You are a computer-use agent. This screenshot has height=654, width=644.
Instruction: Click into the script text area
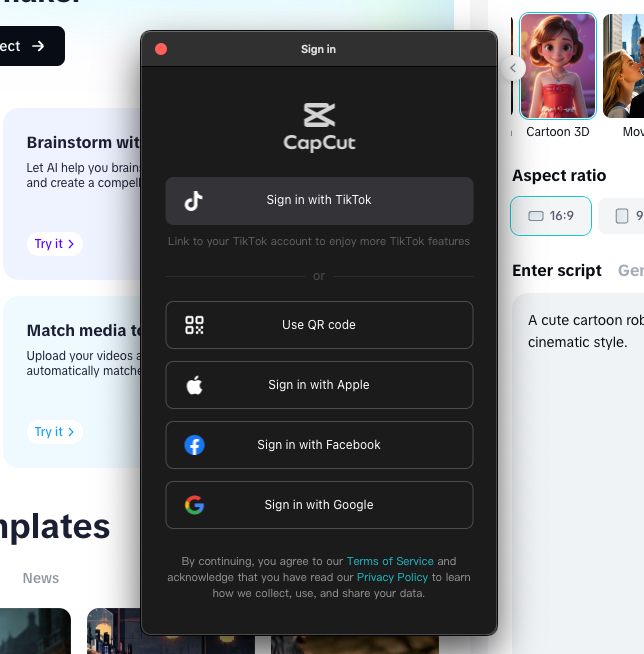tap(580, 459)
